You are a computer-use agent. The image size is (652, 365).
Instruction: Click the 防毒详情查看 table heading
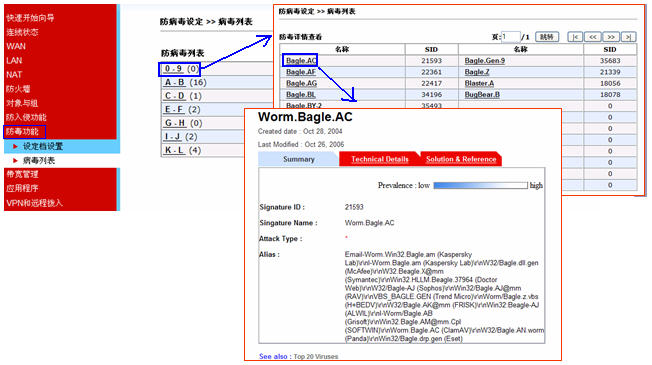click(300, 37)
